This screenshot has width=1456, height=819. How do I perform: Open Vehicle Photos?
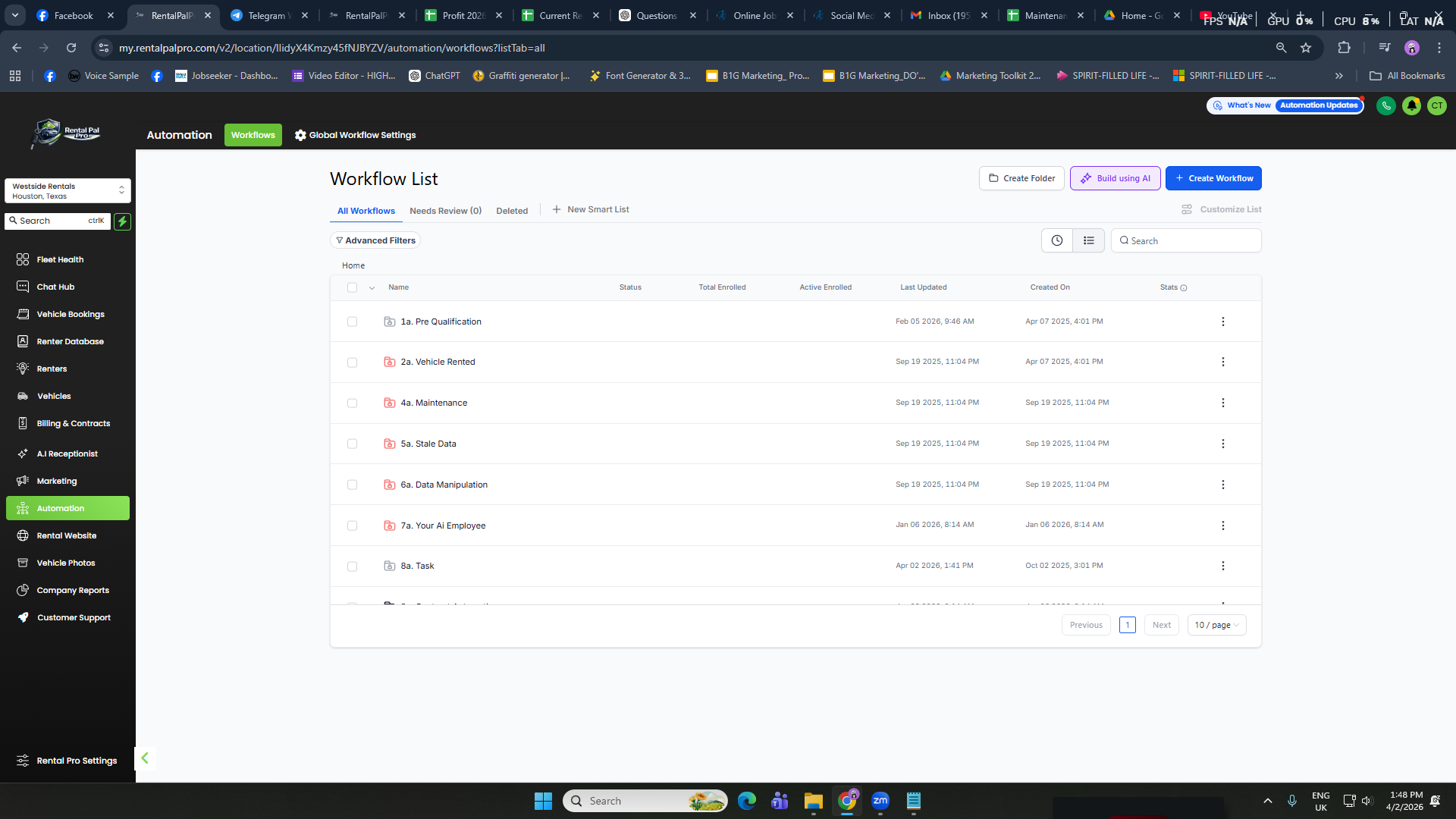67,563
